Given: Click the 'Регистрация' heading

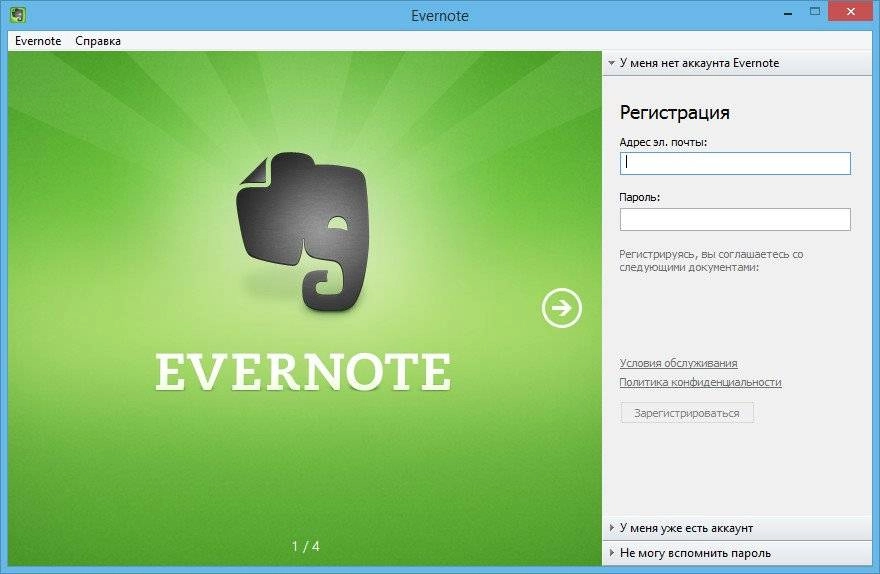Looking at the screenshot, I should click(674, 113).
